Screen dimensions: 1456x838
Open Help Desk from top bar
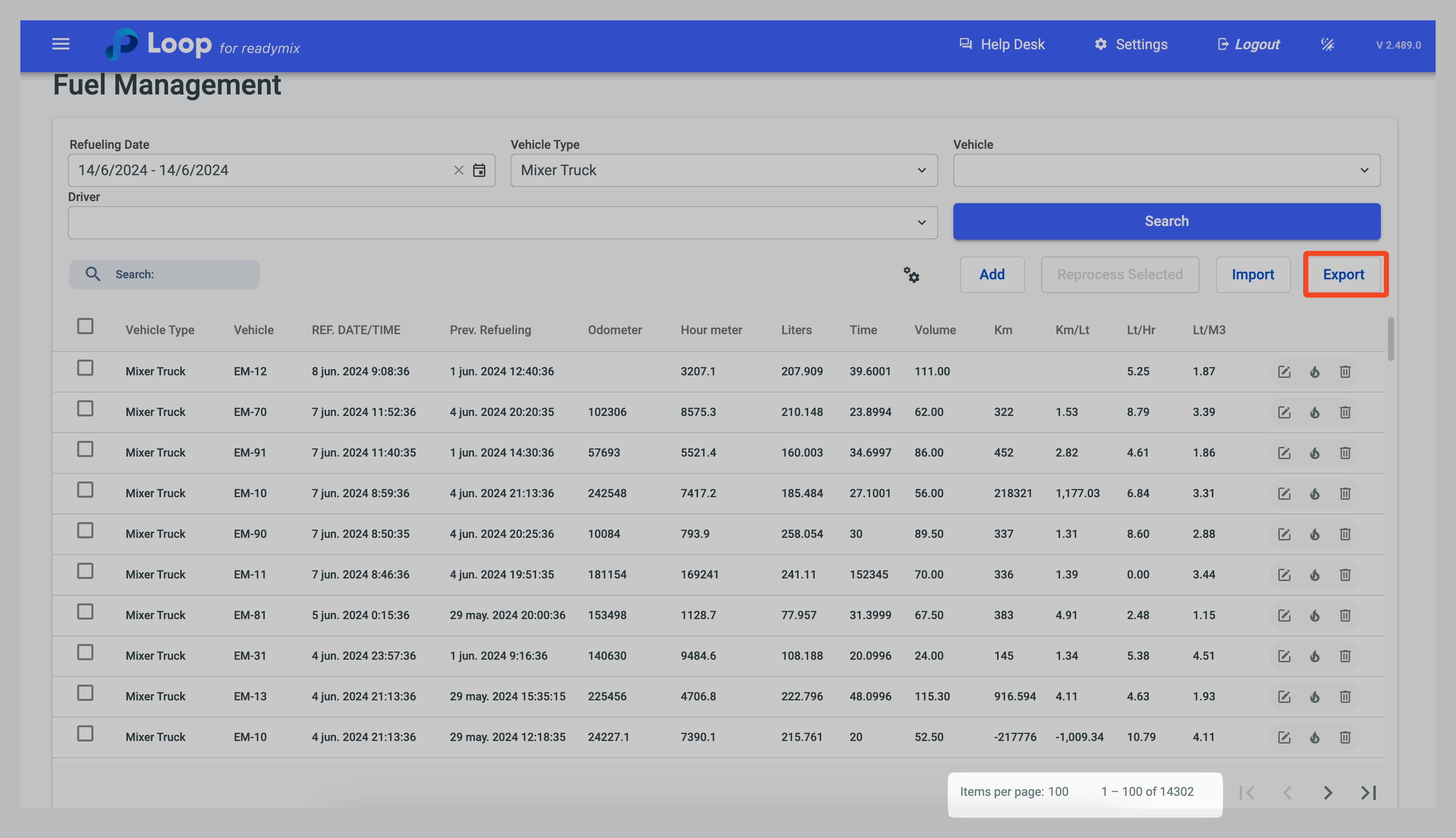click(x=1002, y=44)
